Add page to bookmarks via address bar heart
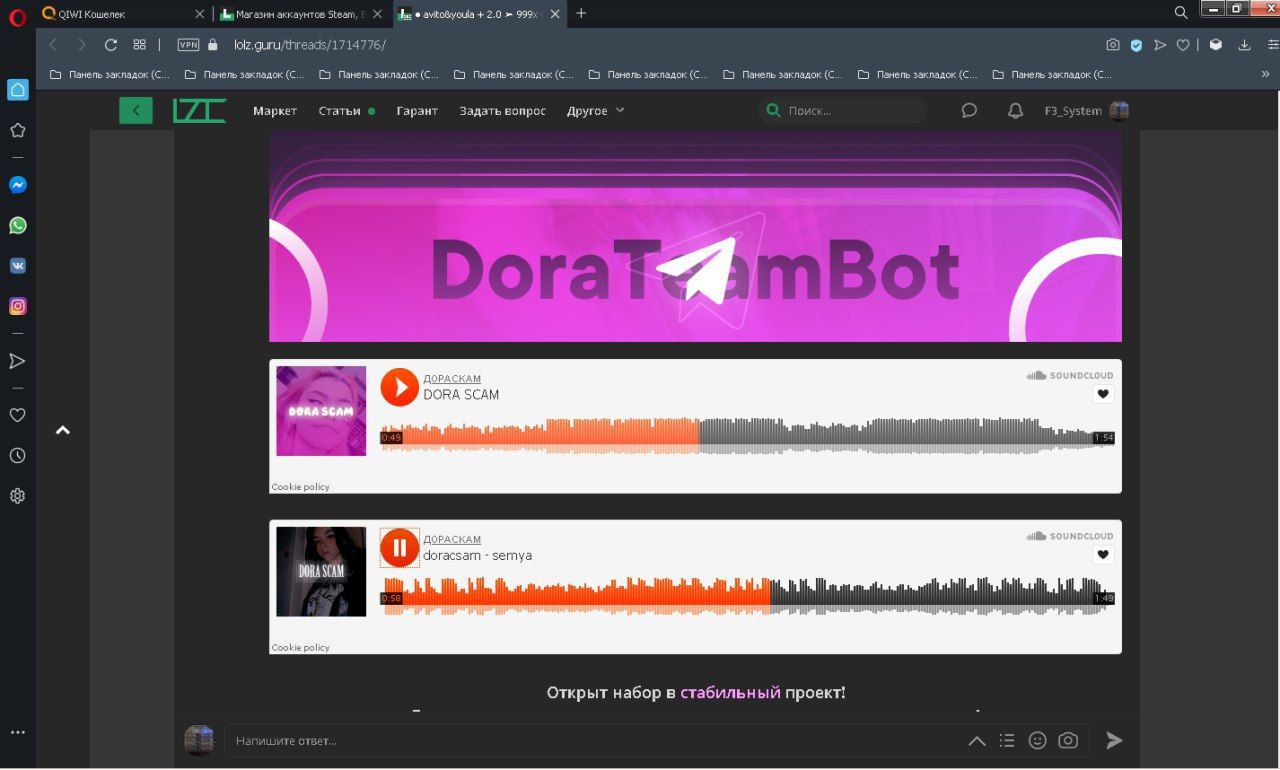The width and height of the screenshot is (1280, 770). pos(1183,45)
